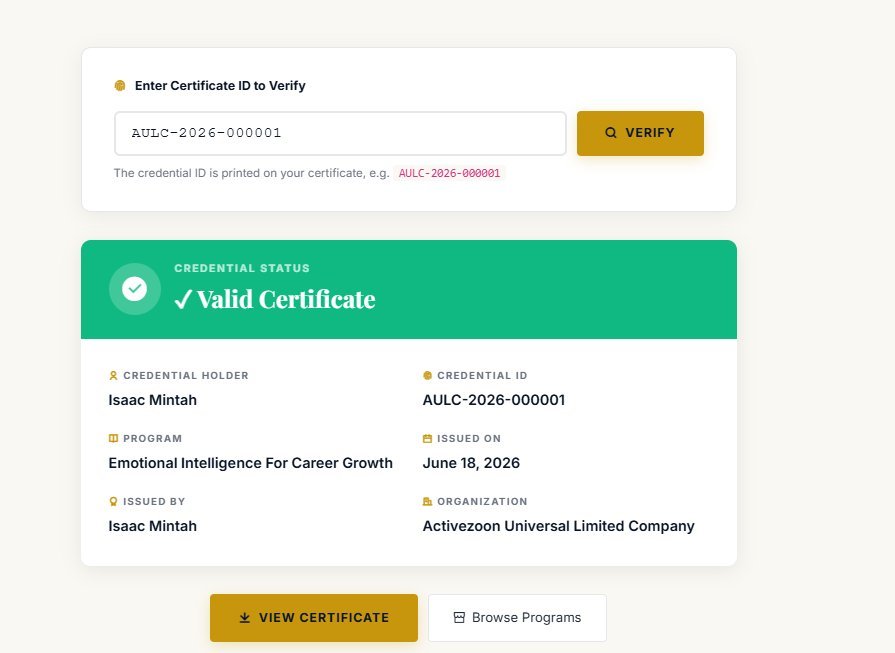Click the 'ORGANIZATION' label
Viewport: 895px width, 653px height.
pos(482,501)
